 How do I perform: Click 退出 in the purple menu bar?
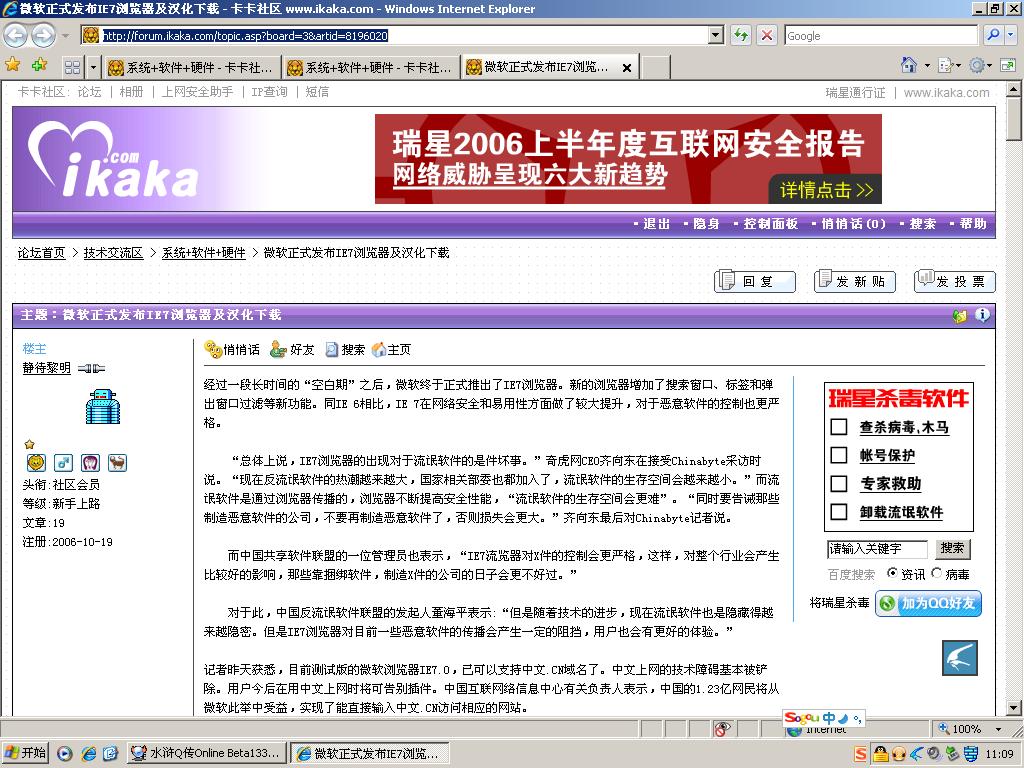click(656, 223)
